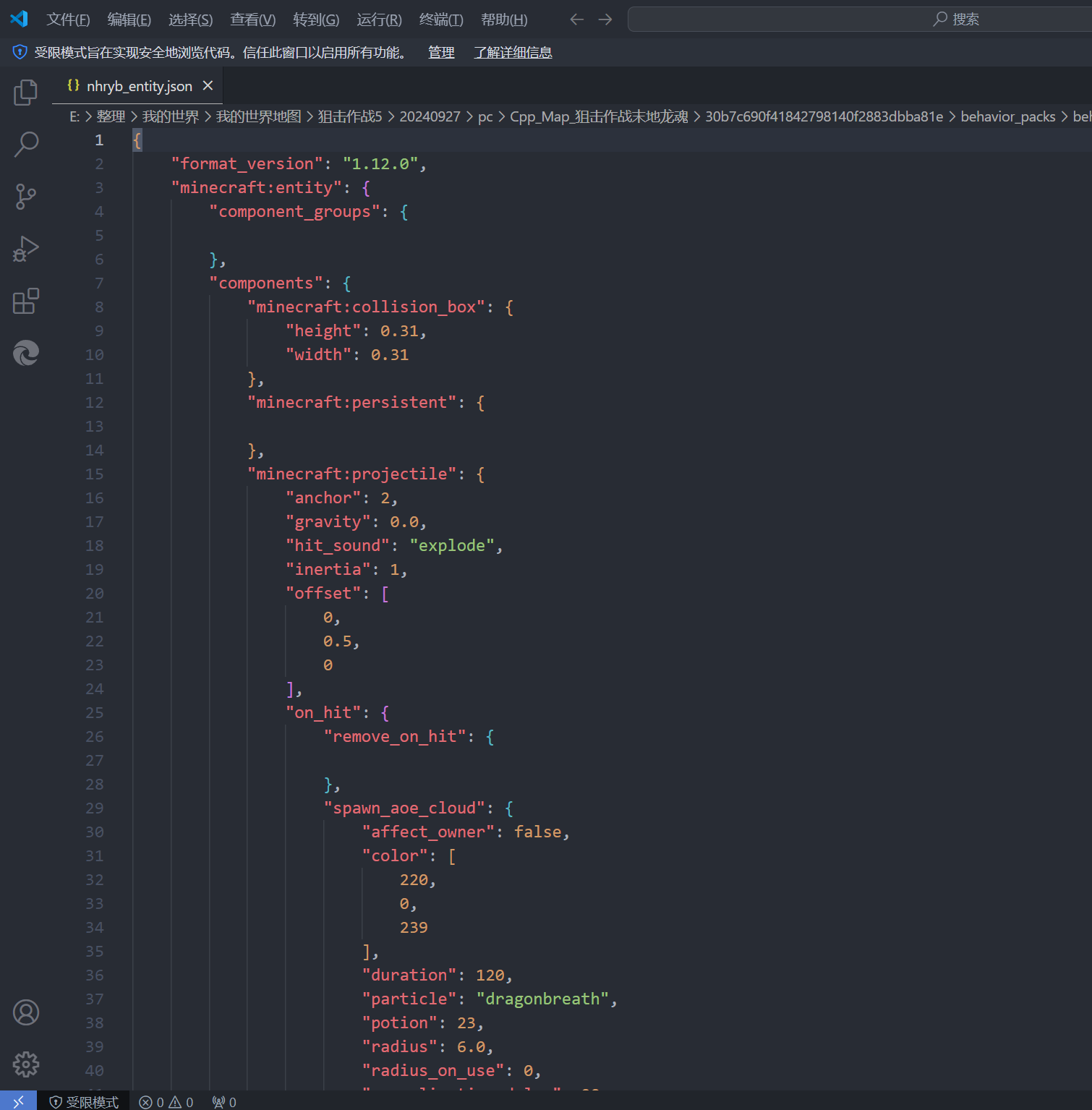
Task: Open the Manage gear icon
Action: tap(26, 1064)
